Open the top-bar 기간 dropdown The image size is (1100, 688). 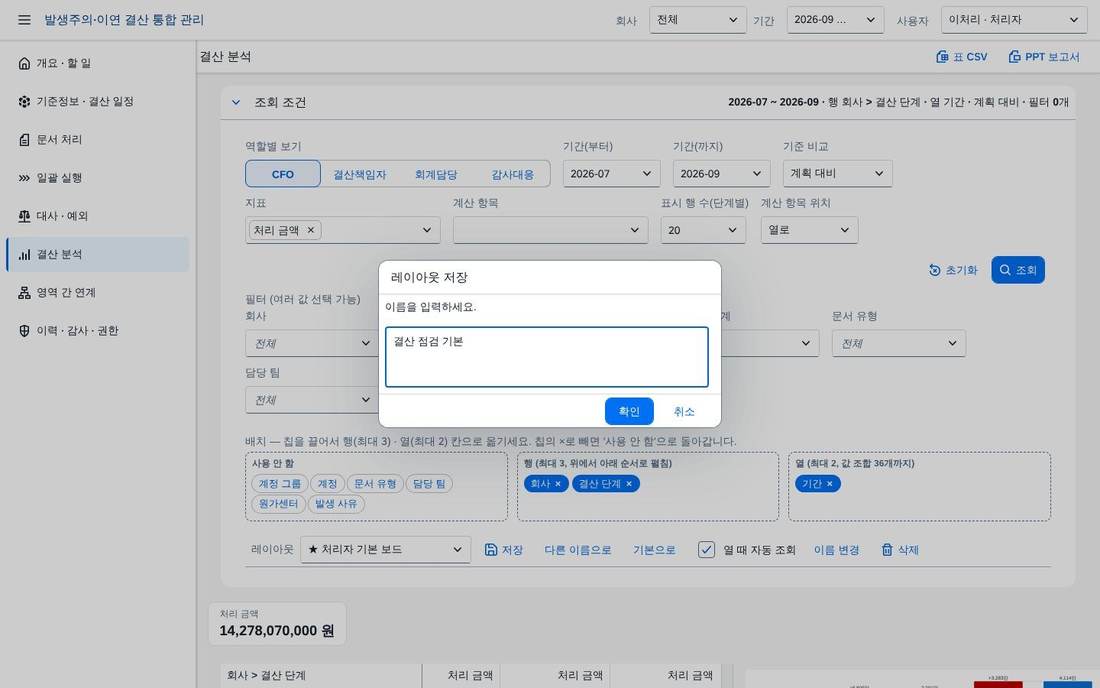click(835, 20)
